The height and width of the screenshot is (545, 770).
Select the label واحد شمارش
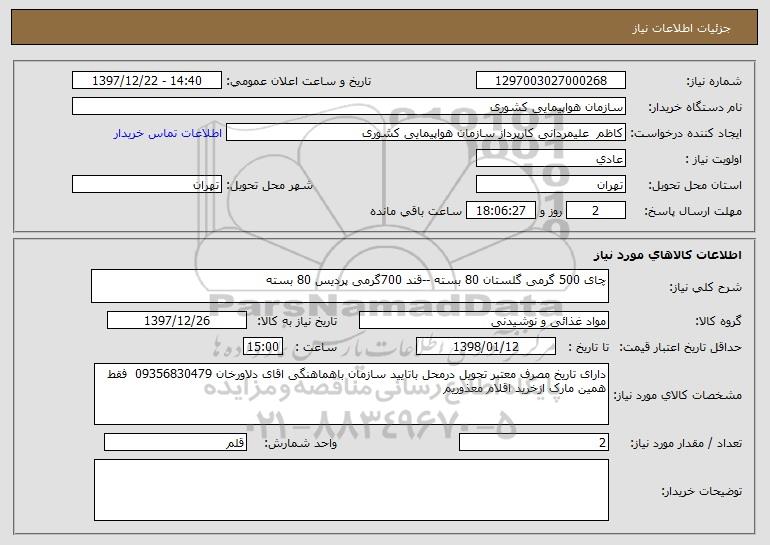(x=301, y=444)
